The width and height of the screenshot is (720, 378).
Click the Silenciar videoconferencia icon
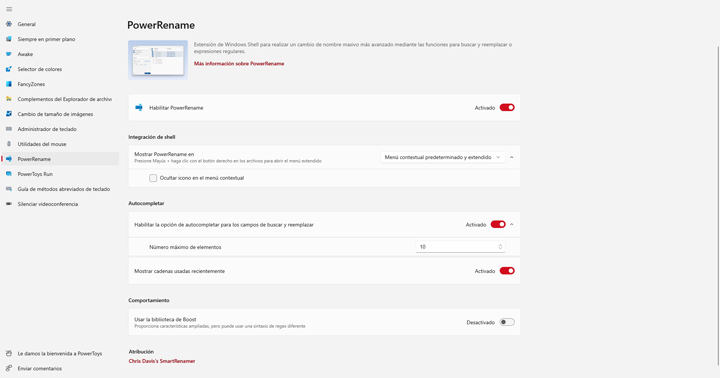click(x=9, y=204)
